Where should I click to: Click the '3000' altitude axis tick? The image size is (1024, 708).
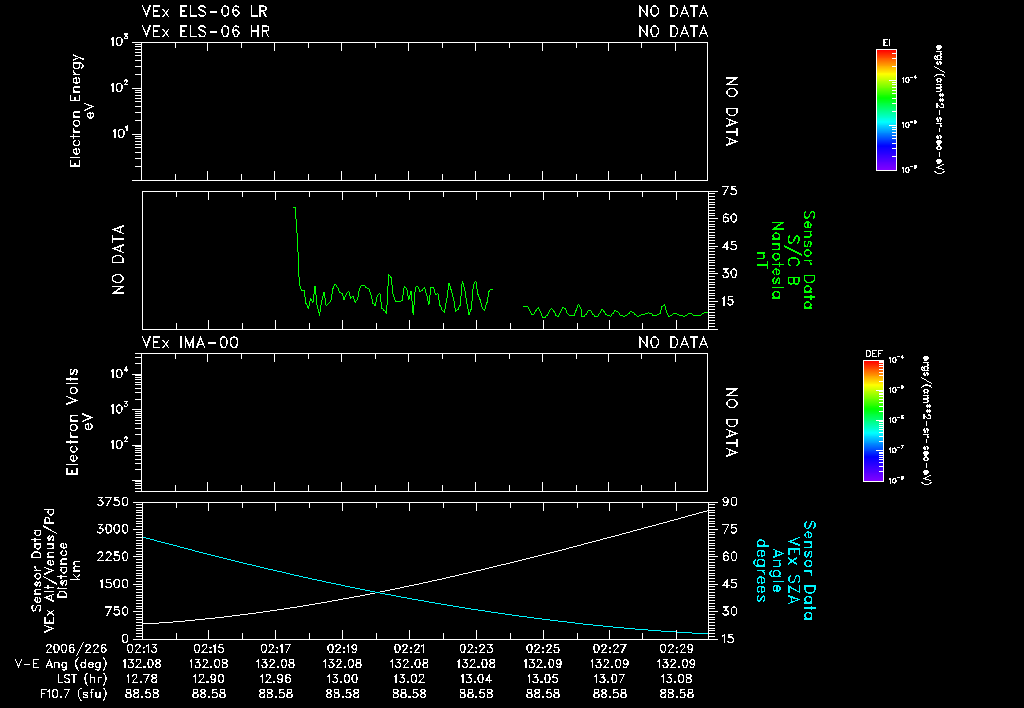pyautogui.click(x=112, y=530)
